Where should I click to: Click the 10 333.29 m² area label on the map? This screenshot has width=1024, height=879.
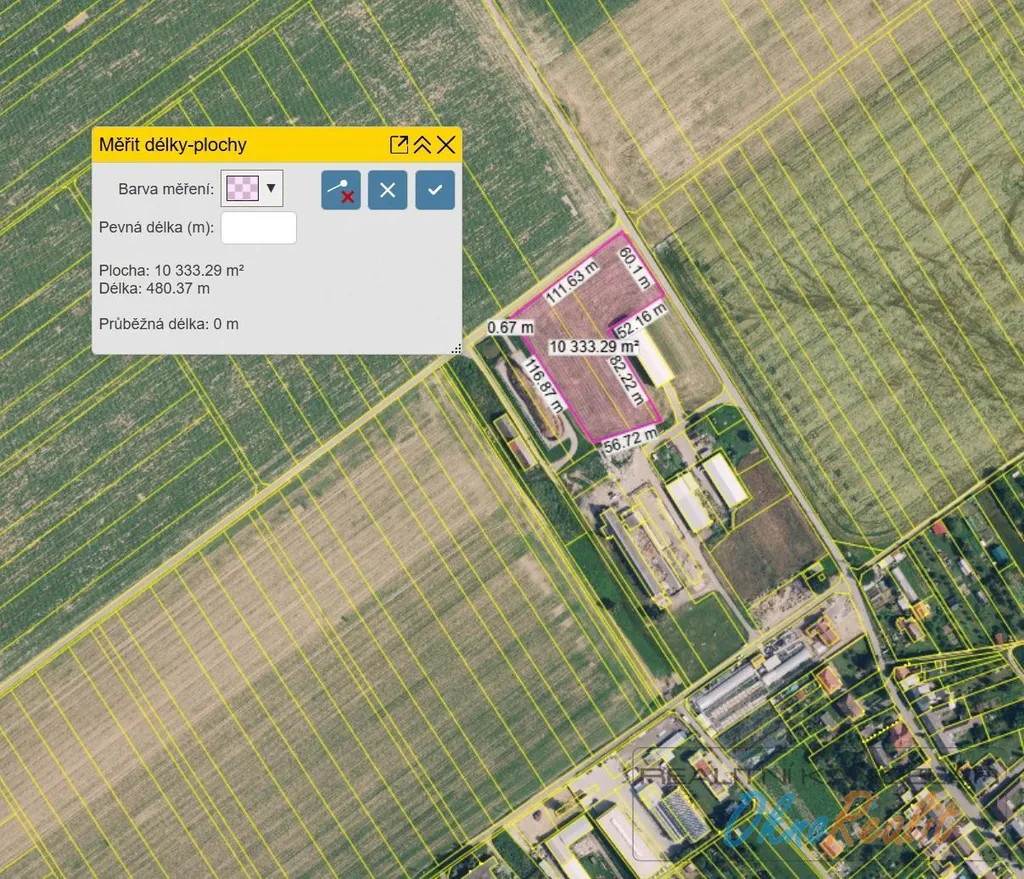[594, 346]
